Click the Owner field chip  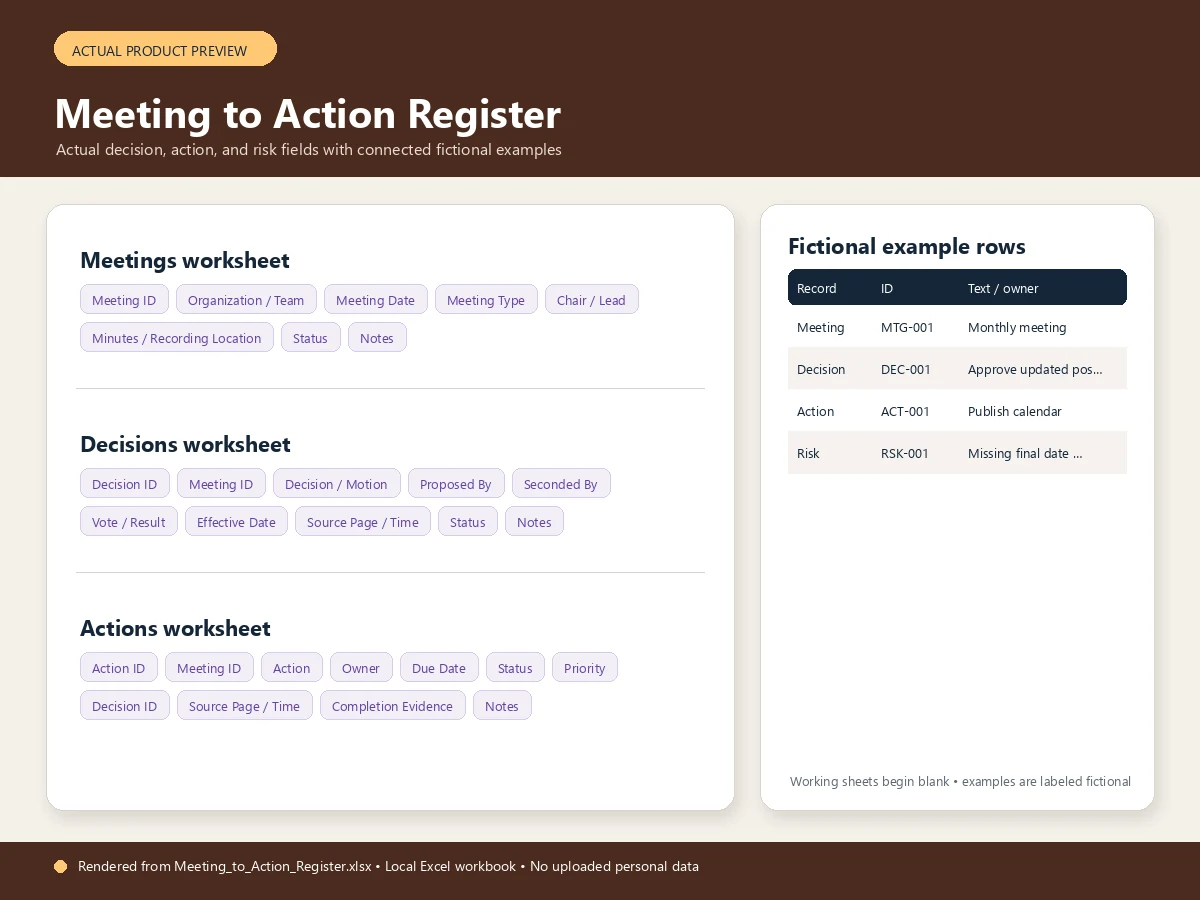361,668
